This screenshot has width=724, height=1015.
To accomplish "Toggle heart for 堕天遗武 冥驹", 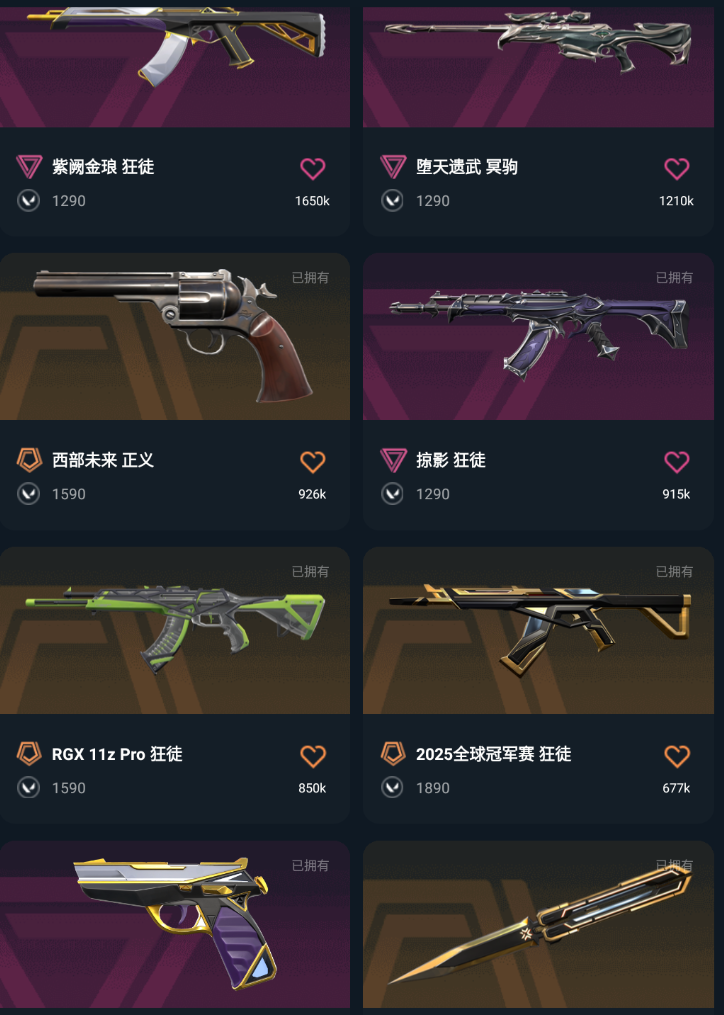I will 677,168.
